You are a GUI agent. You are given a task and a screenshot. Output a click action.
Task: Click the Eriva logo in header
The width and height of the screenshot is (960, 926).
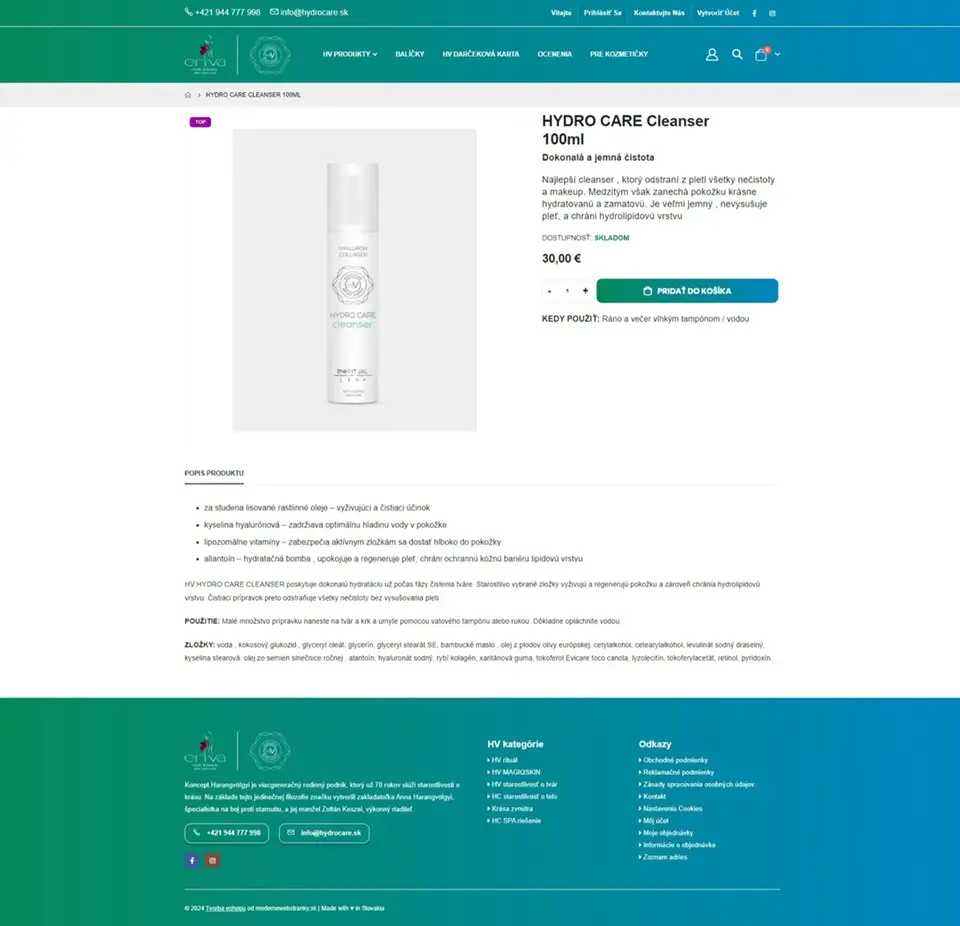pyautogui.click(x=205, y=55)
